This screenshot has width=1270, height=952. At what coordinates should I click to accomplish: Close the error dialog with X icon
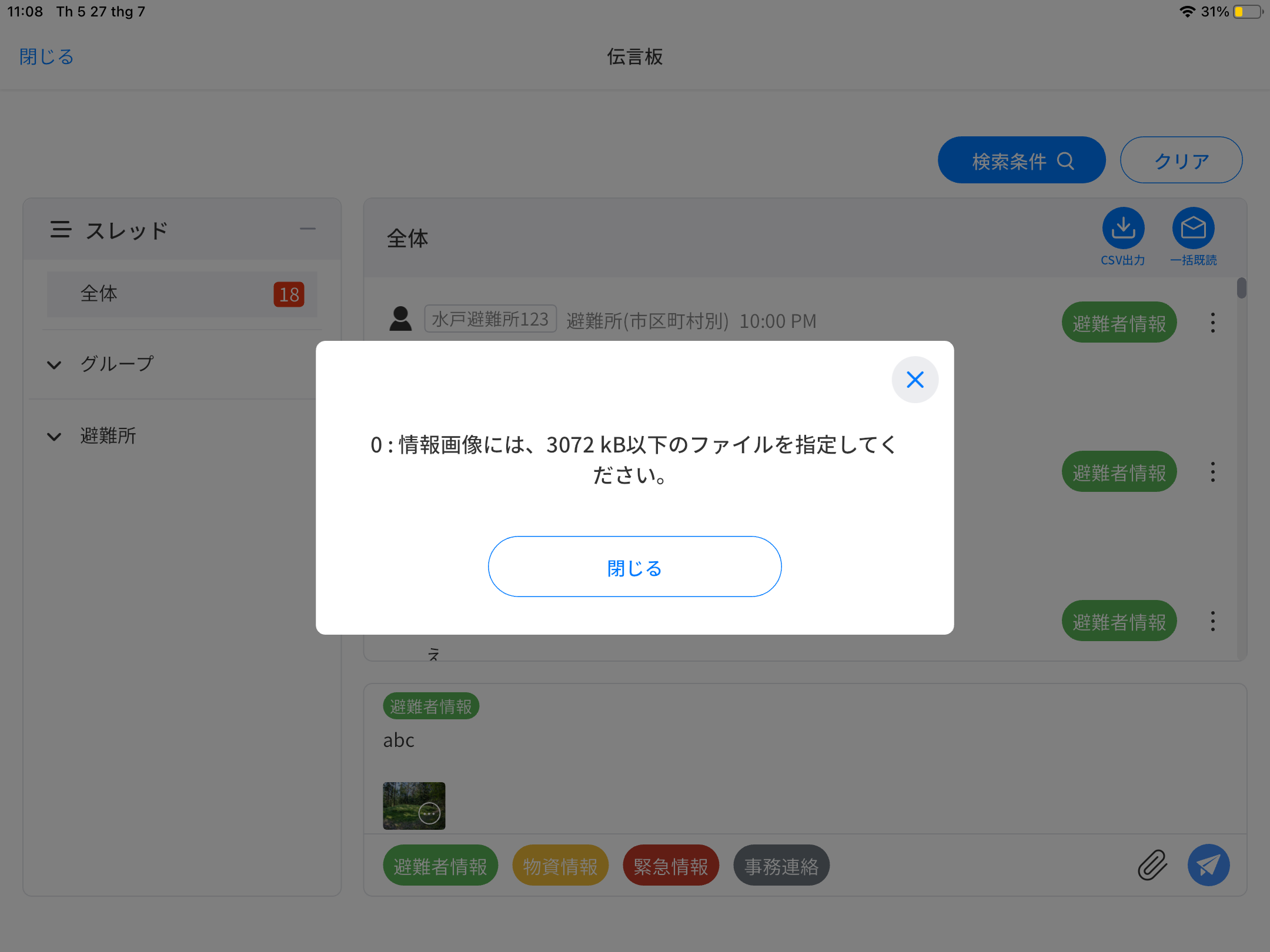tap(915, 380)
